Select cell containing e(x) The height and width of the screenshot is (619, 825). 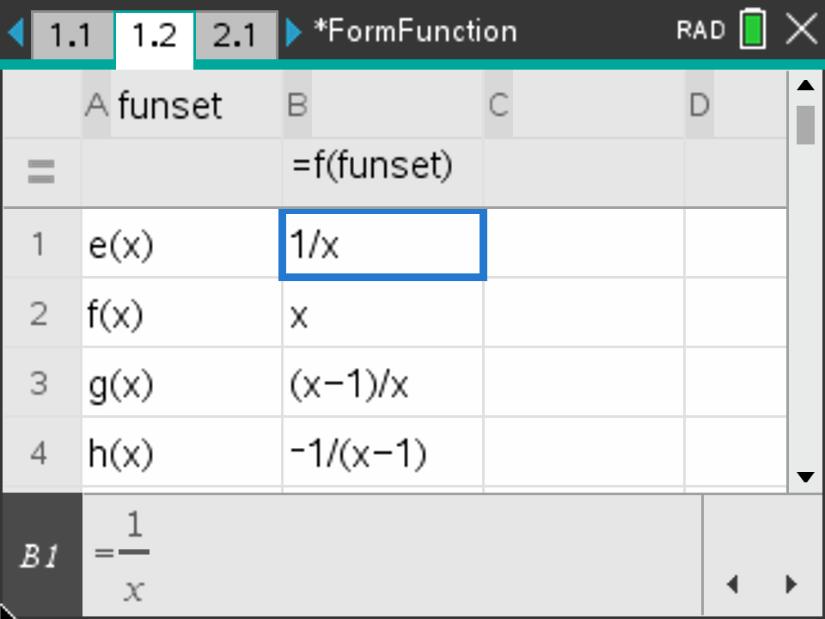coord(181,245)
